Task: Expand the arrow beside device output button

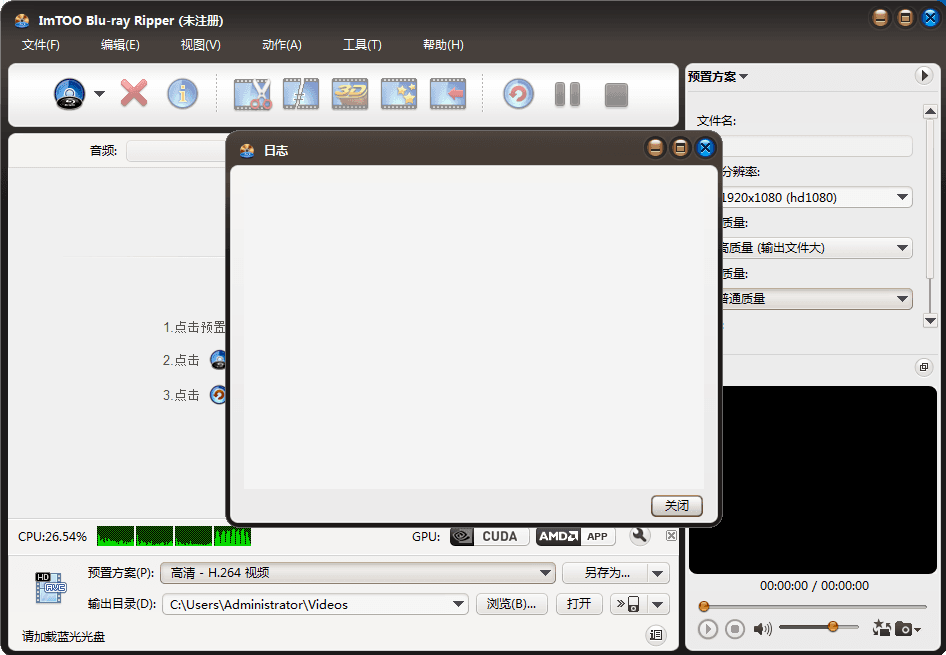Action: tap(658, 604)
